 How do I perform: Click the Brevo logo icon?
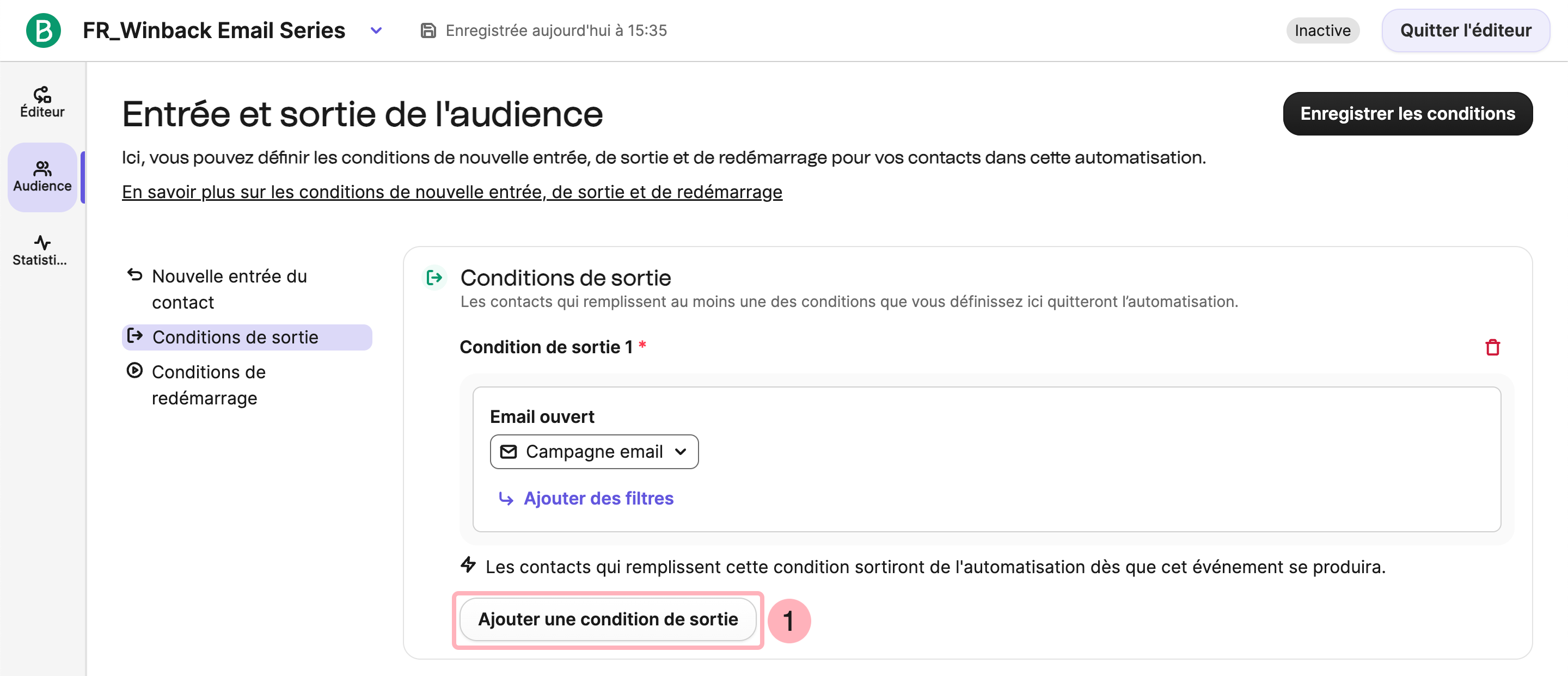43,30
